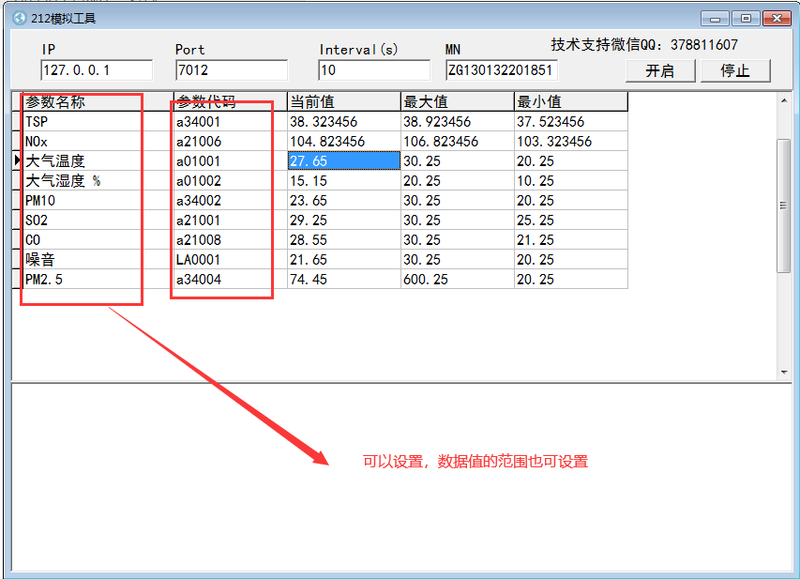This screenshot has width=800, height=579.
Task: Select code cell a34004
Action: (230, 279)
